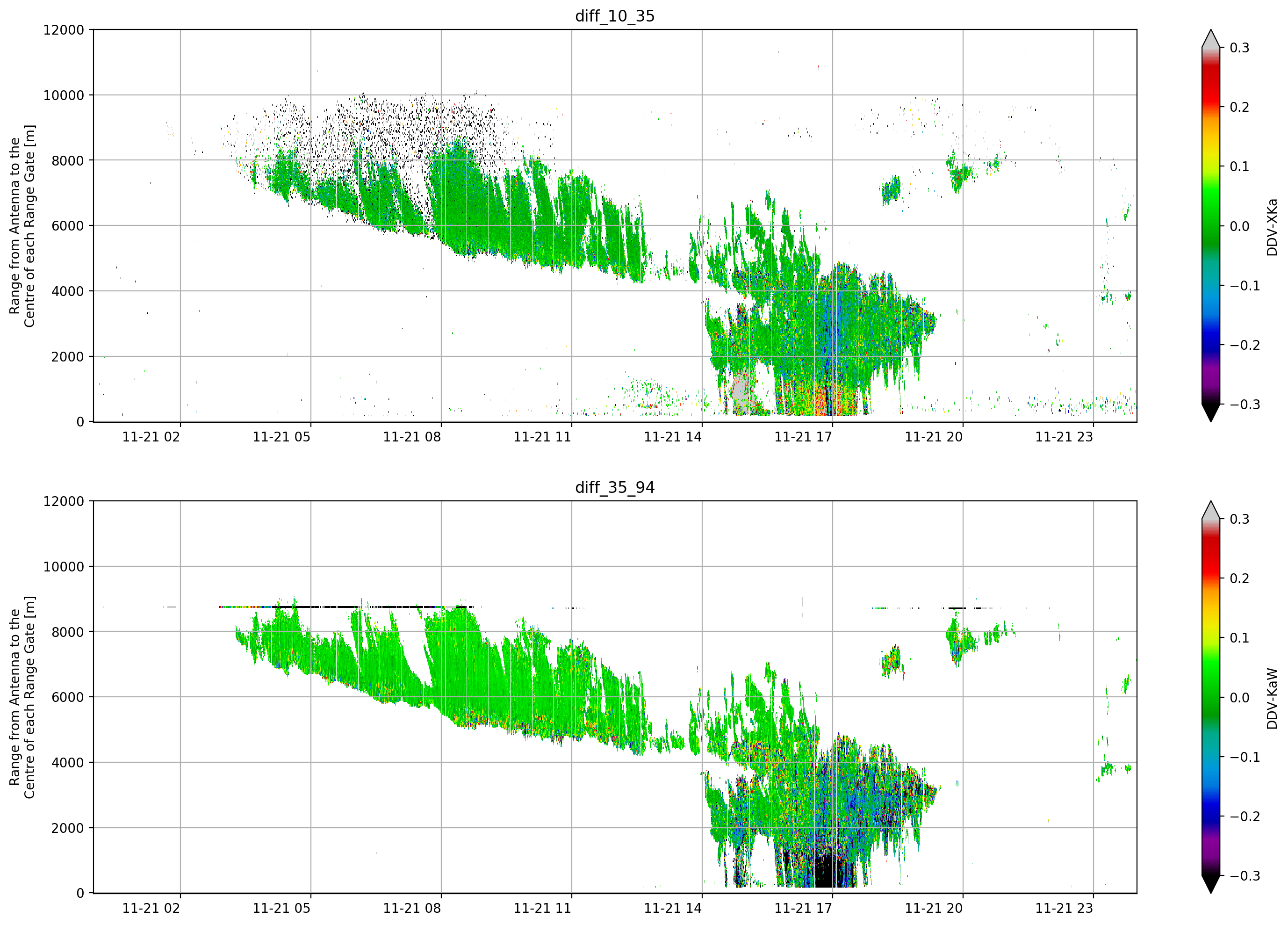The height and width of the screenshot is (925, 1288).
Task: Click '11-21 17' label under diff_35_94 plot
Action: tap(804, 909)
